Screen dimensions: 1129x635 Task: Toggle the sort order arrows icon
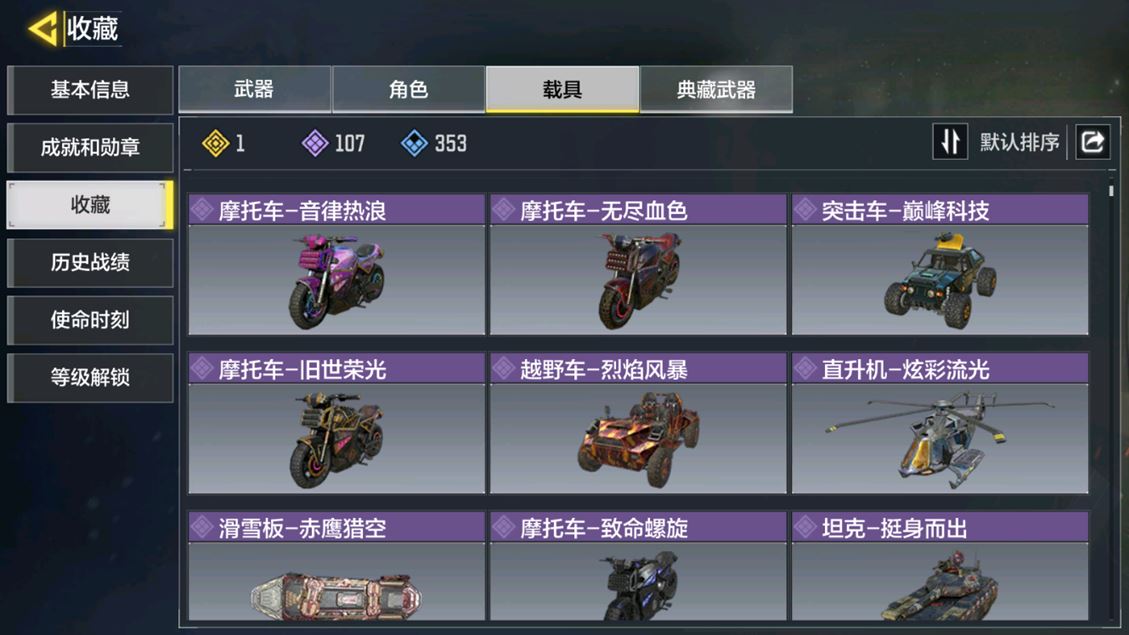click(950, 142)
